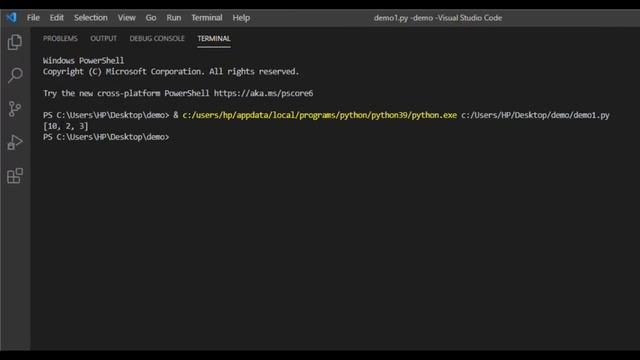Image resolution: width=640 pixels, height=360 pixels.
Task: Click the python.exe path in the terminal command
Action: pyautogui.click(x=320, y=115)
